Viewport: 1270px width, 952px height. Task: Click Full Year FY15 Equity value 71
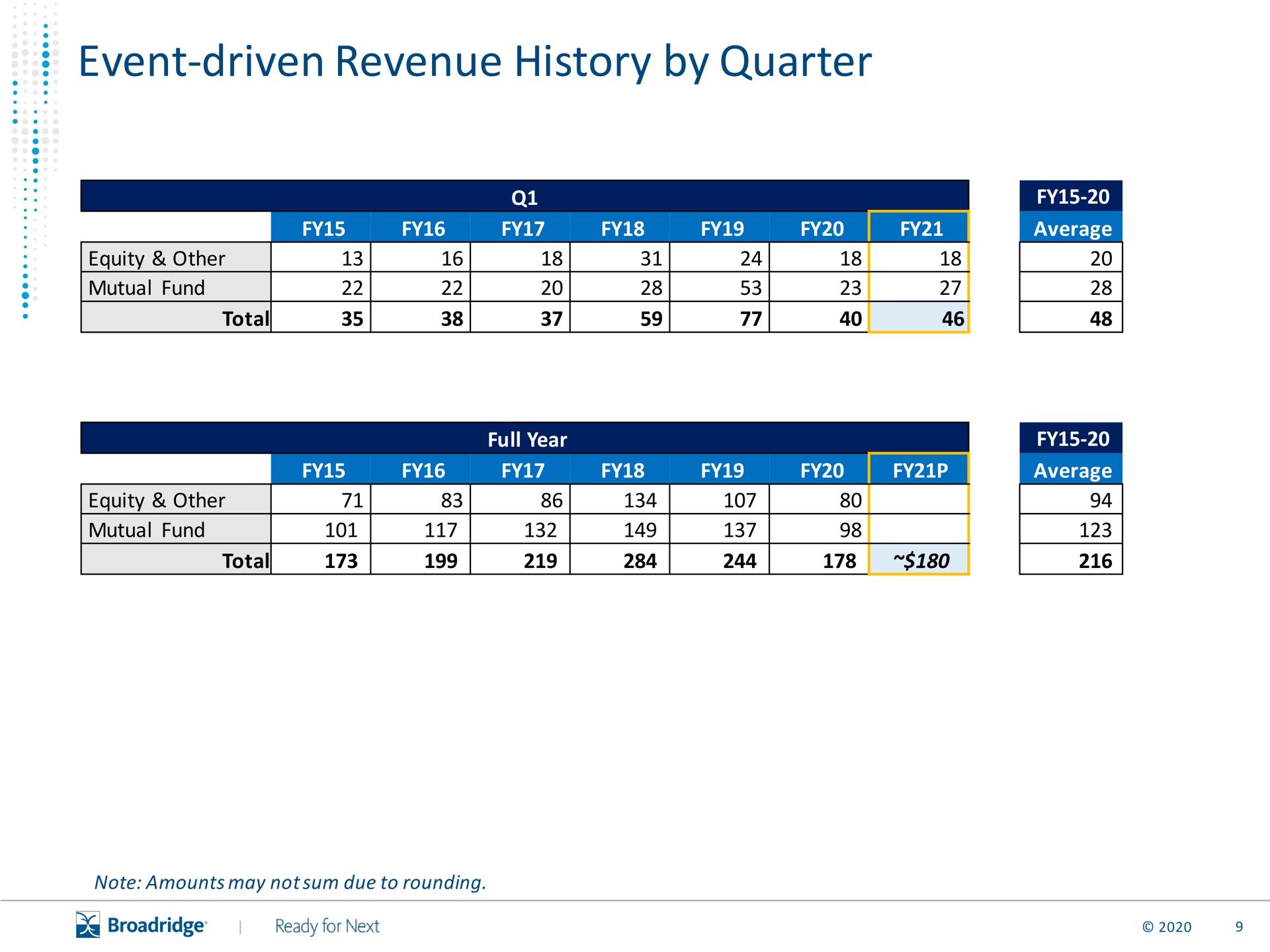click(x=321, y=500)
